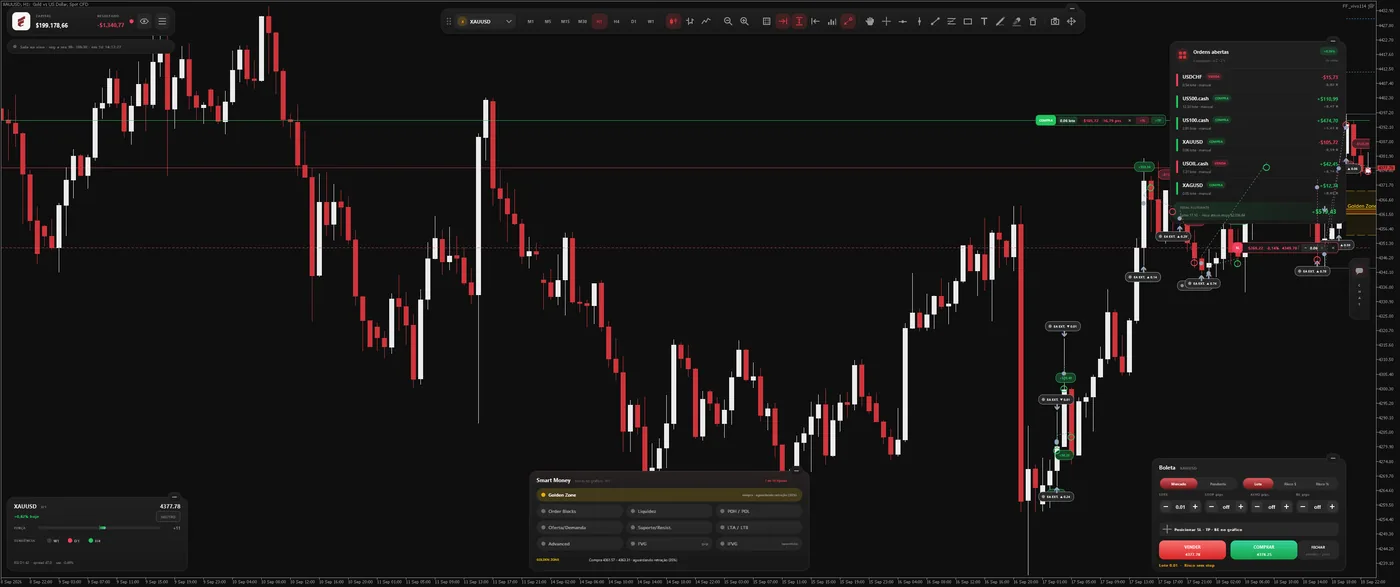Viewport: 1400px width, 587px height.
Task: Toggle chart auto-scroll arrow icon
Action: (783, 21)
